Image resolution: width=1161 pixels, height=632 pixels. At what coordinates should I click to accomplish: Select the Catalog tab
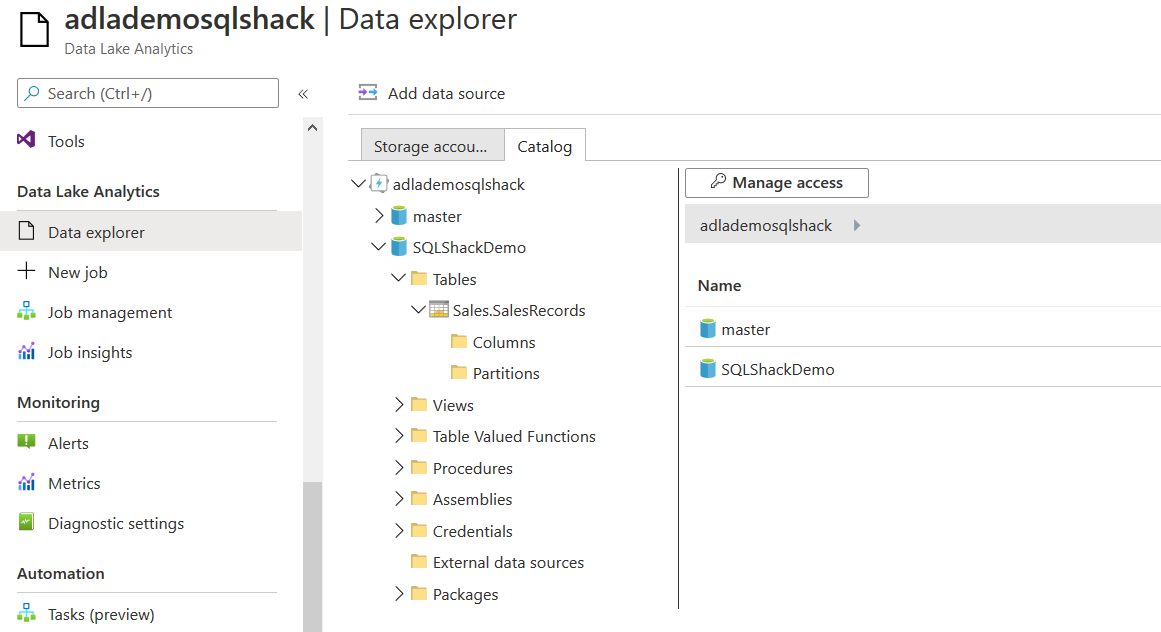coord(545,146)
